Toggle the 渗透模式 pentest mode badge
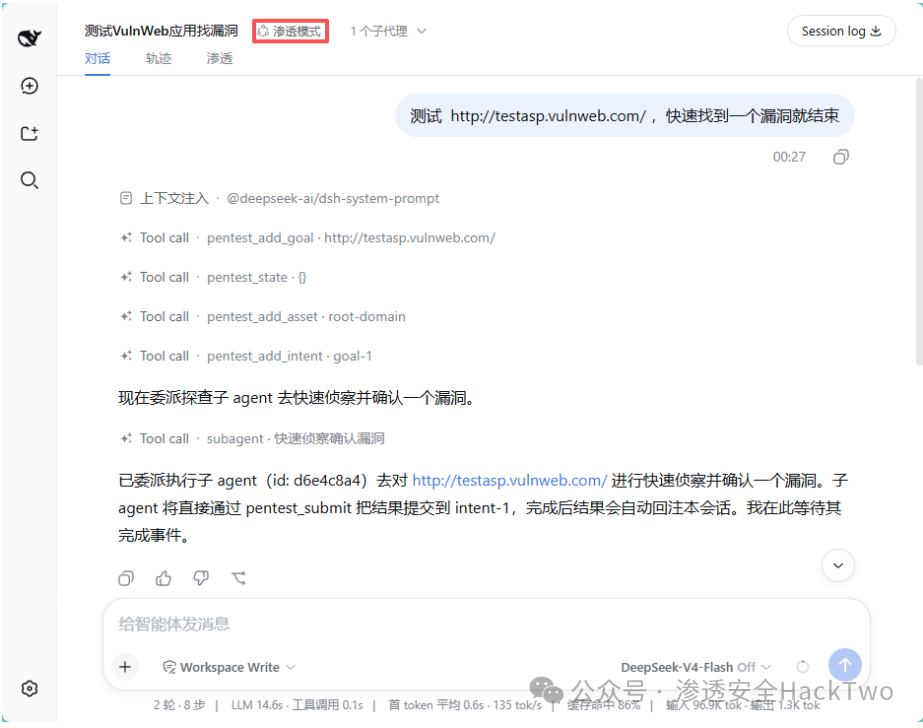 tap(290, 31)
